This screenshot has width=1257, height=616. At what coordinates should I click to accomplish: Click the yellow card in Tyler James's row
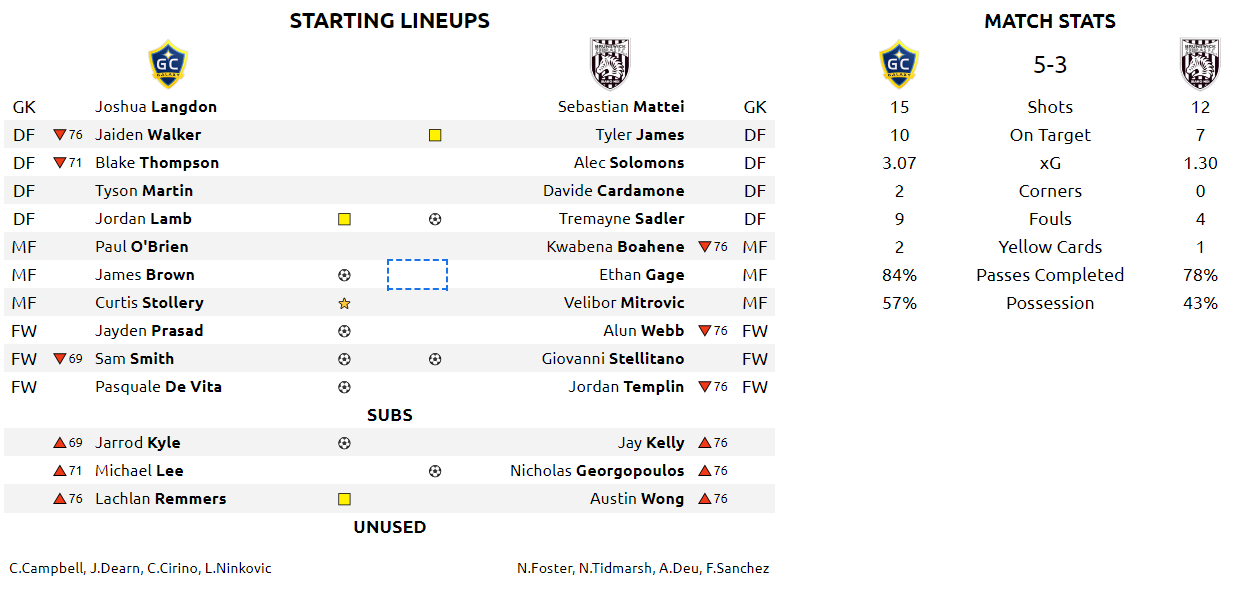pyautogui.click(x=435, y=135)
